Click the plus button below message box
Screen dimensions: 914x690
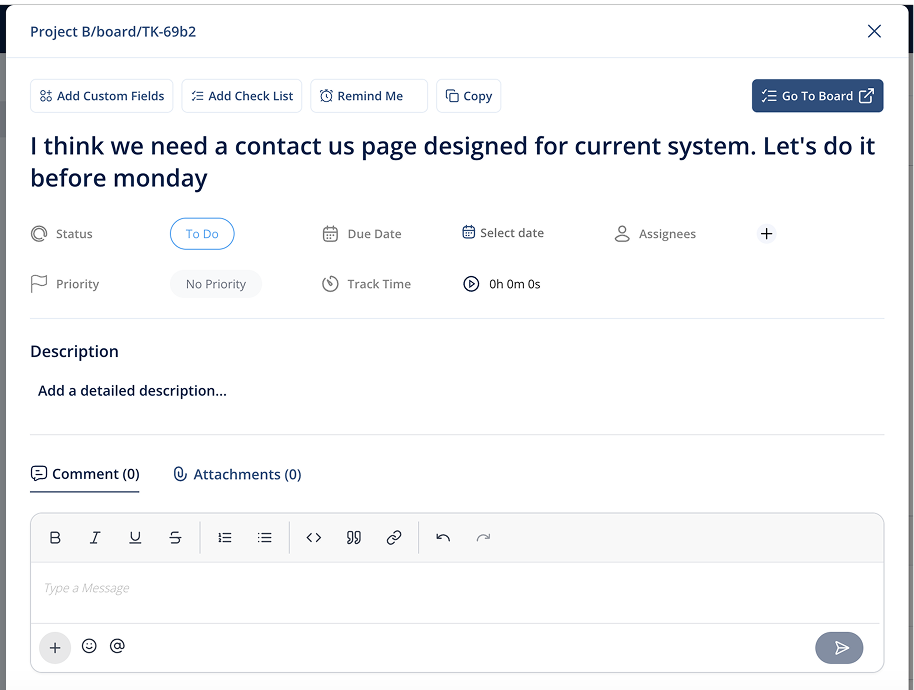point(55,647)
